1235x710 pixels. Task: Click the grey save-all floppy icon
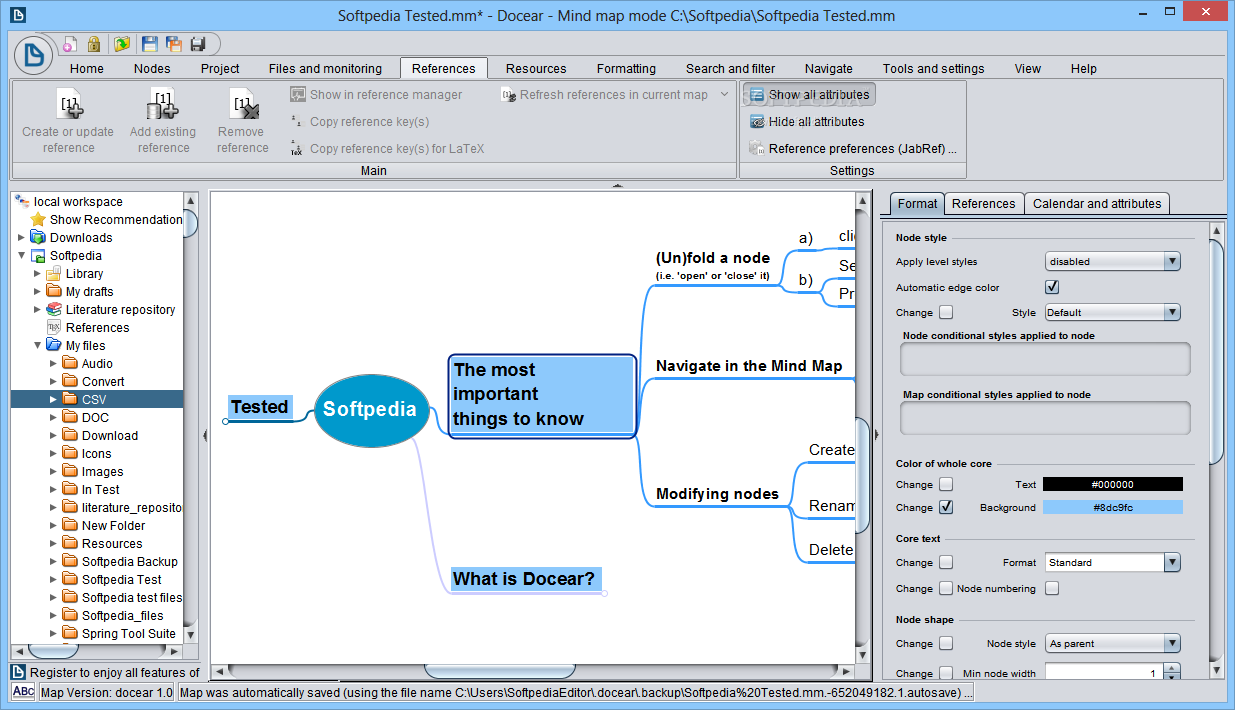(x=198, y=44)
